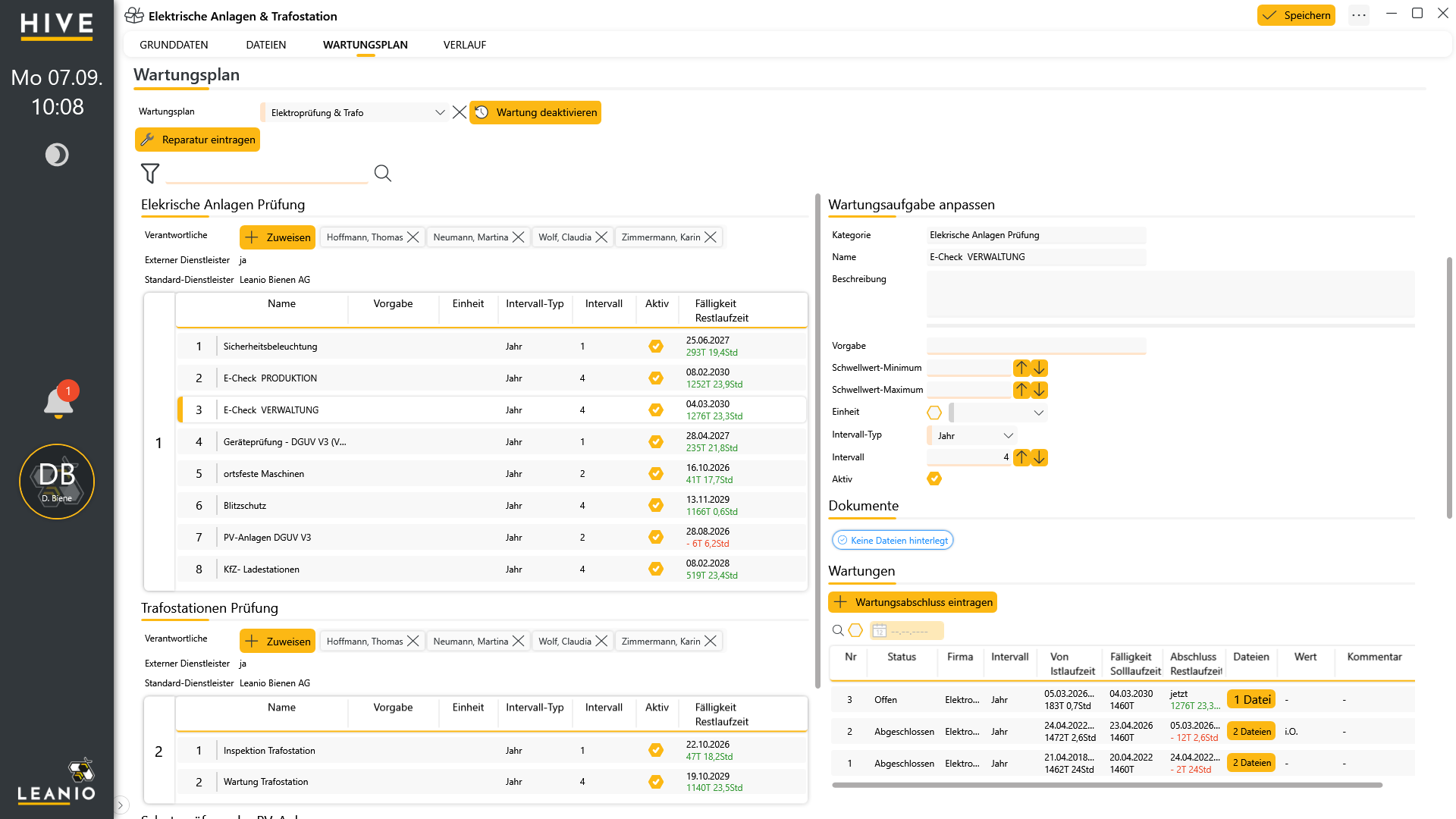Open the three-dots more options menu
The height and width of the screenshot is (819, 1456).
(x=1359, y=15)
